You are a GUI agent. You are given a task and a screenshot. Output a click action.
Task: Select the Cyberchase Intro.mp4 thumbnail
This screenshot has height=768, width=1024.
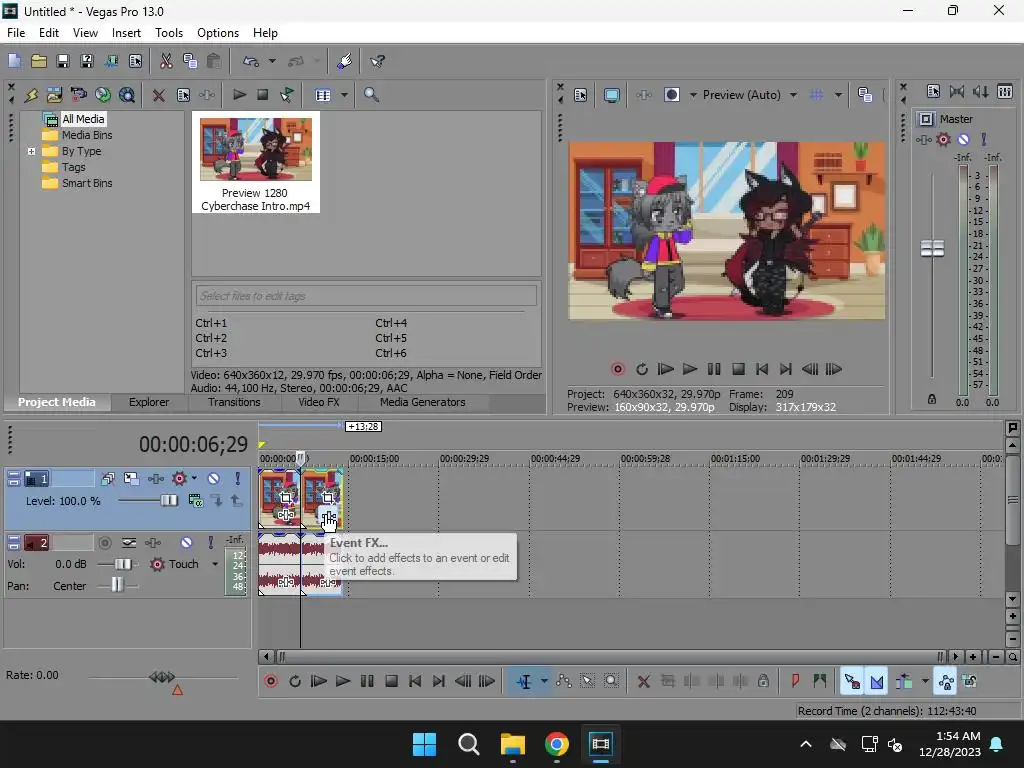[255, 163]
